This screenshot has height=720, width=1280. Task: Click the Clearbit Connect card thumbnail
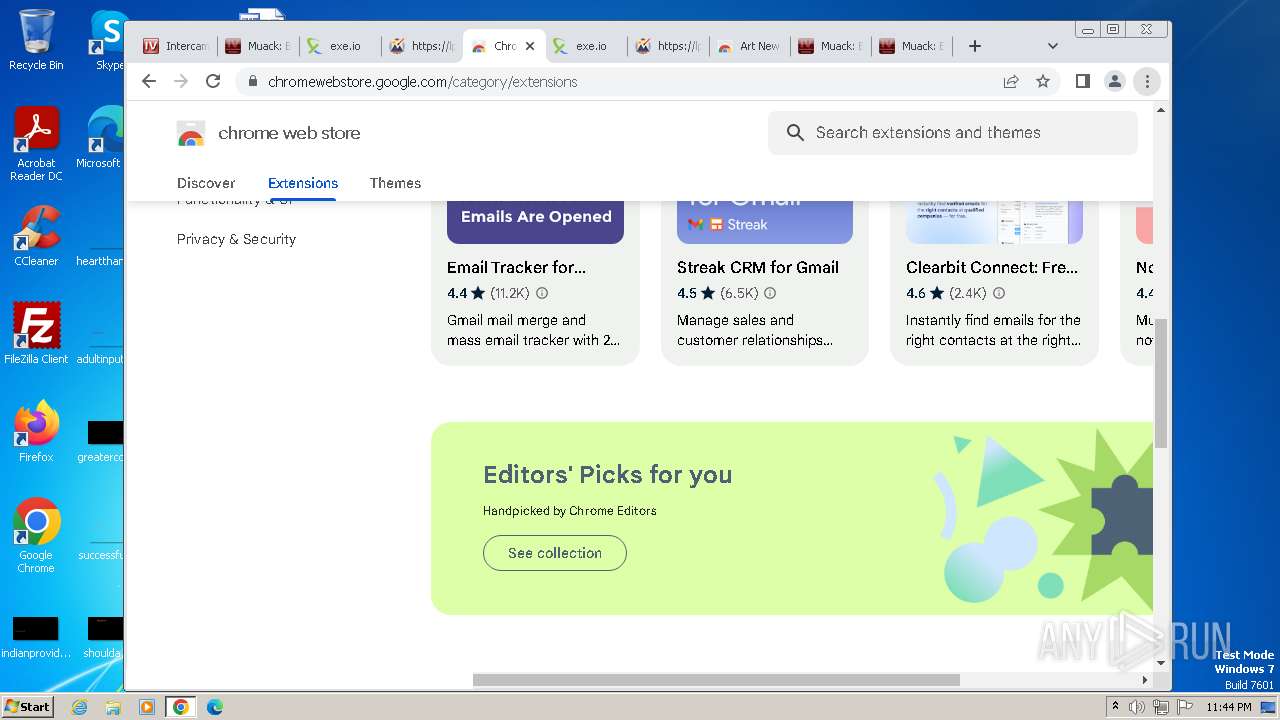point(994,222)
